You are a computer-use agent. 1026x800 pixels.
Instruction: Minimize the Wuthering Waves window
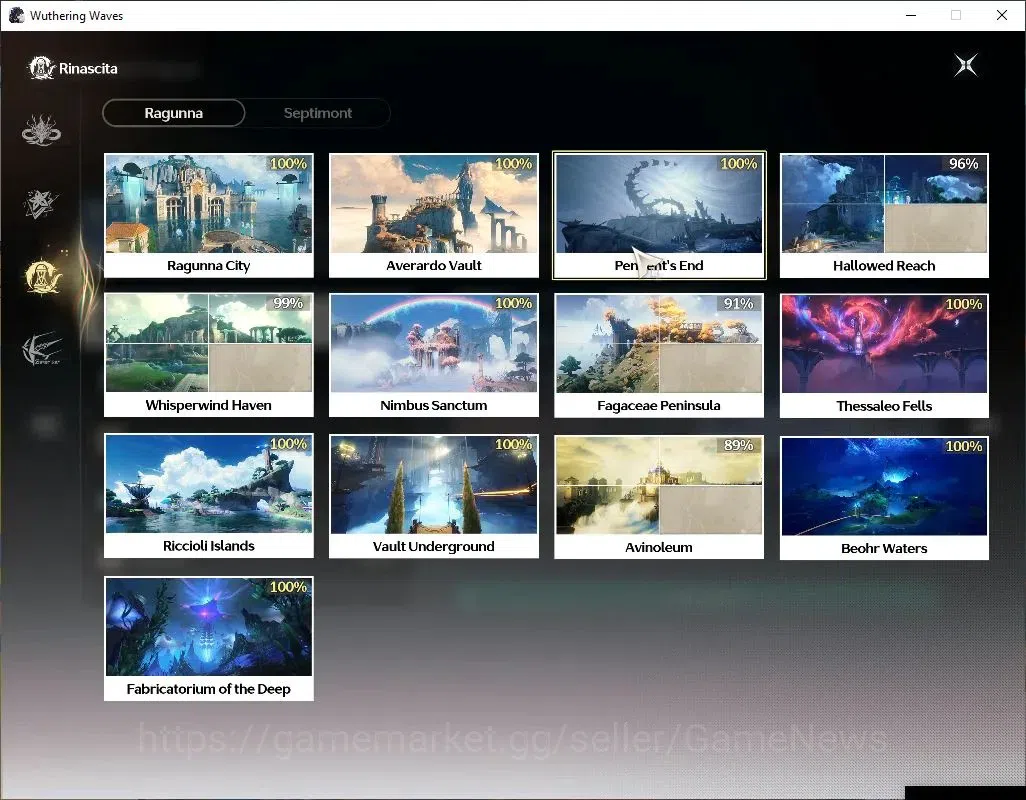[910, 15]
